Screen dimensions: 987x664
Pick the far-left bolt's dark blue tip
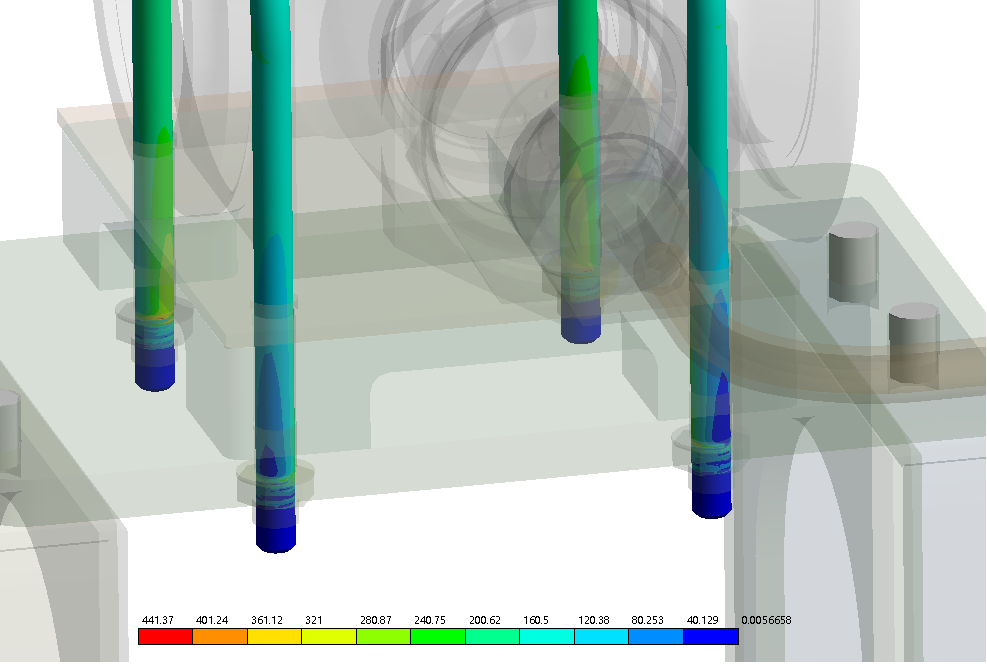coord(155,369)
